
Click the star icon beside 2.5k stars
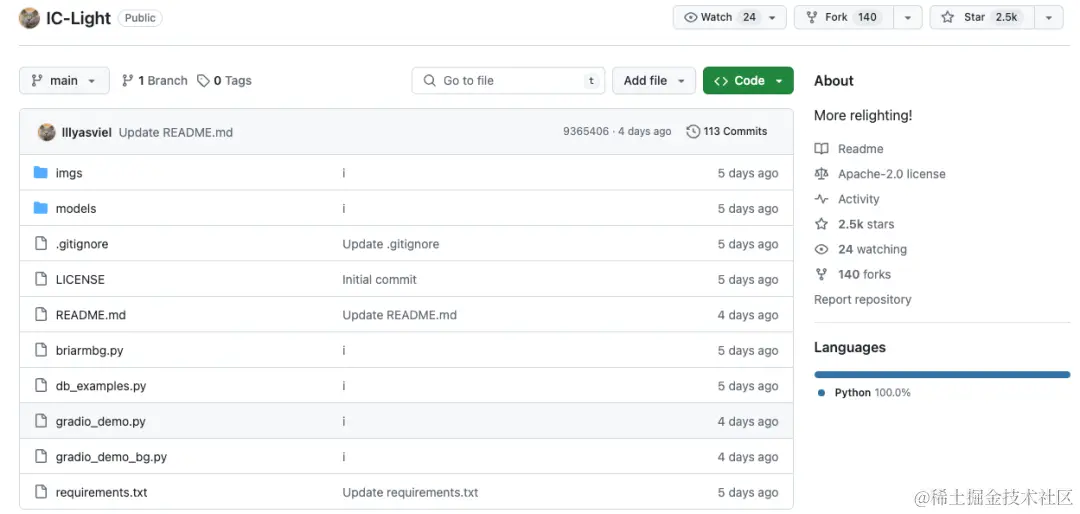coord(821,224)
